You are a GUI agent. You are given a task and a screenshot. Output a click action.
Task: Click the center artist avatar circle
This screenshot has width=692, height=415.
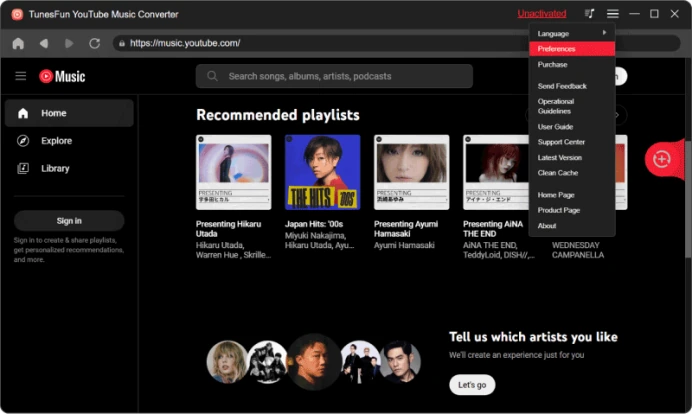[314, 362]
